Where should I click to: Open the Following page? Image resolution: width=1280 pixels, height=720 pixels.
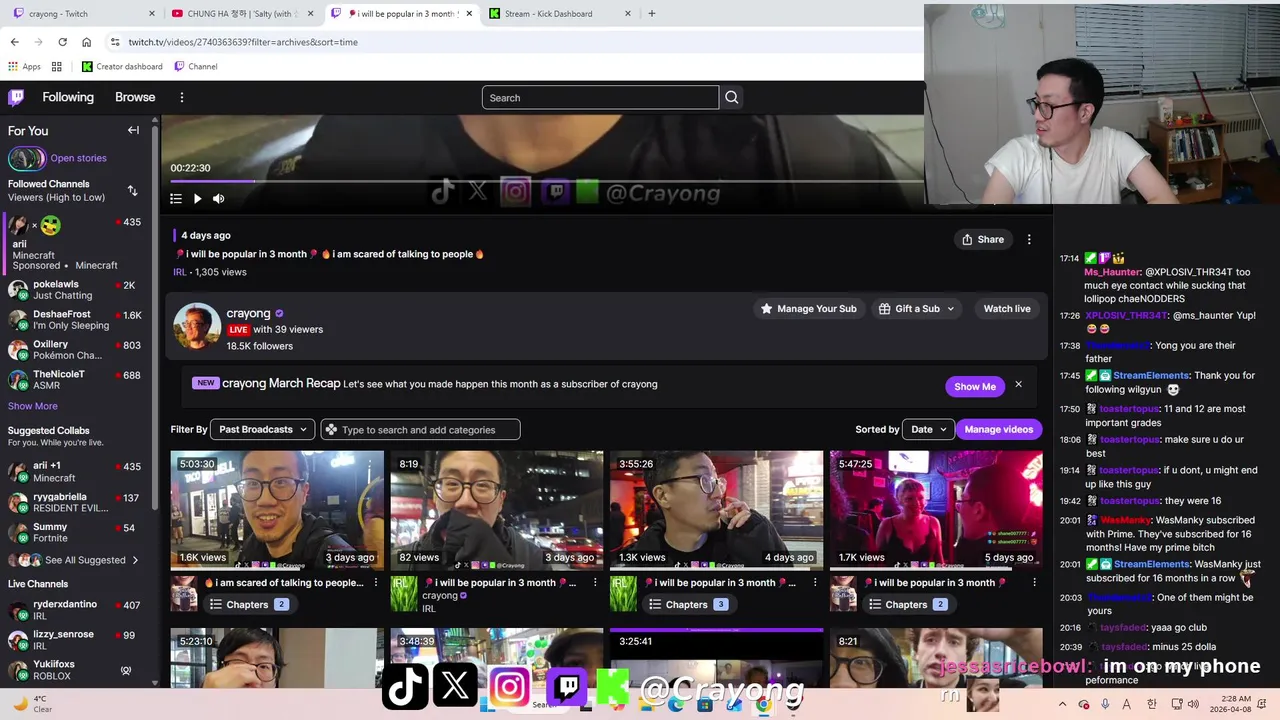pyautogui.click(x=68, y=97)
